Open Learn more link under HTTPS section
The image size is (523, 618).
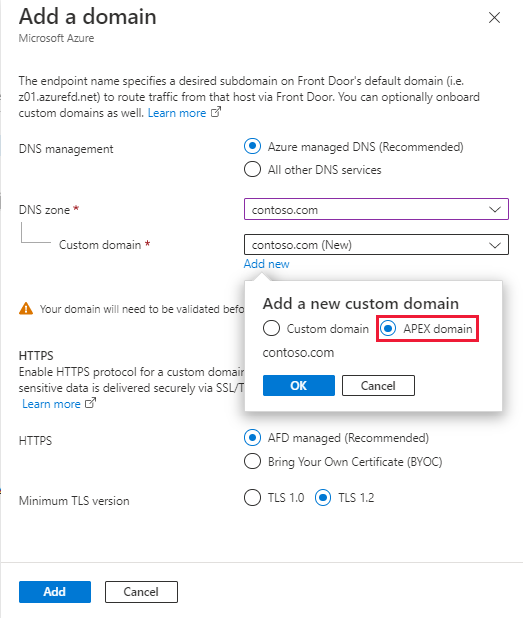click(51, 404)
